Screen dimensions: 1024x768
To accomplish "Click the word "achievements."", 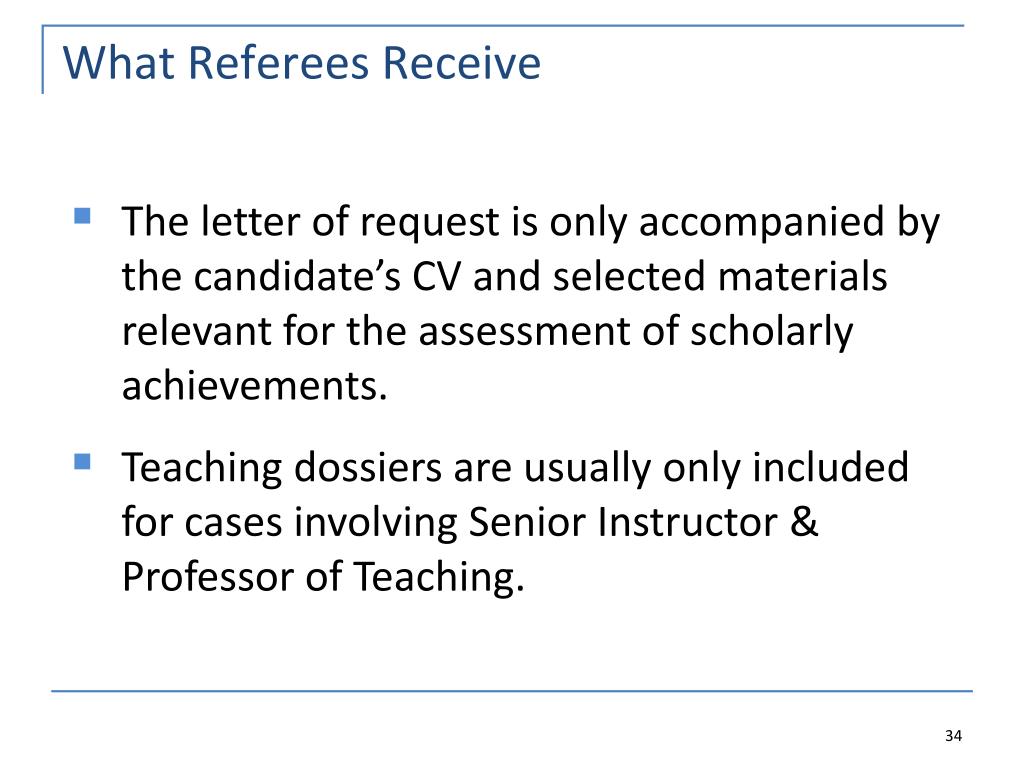I will (x=255, y=385).
